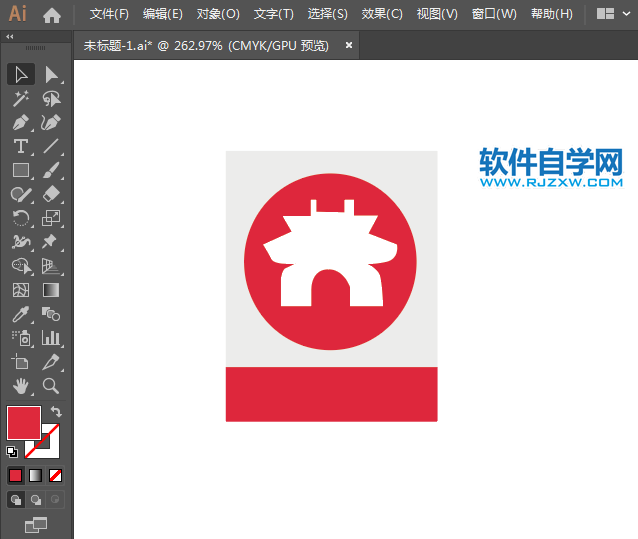Viewport: 638px width, 539px height.
Task: Open the 文字(T) menu
Action: click(273, 14)
